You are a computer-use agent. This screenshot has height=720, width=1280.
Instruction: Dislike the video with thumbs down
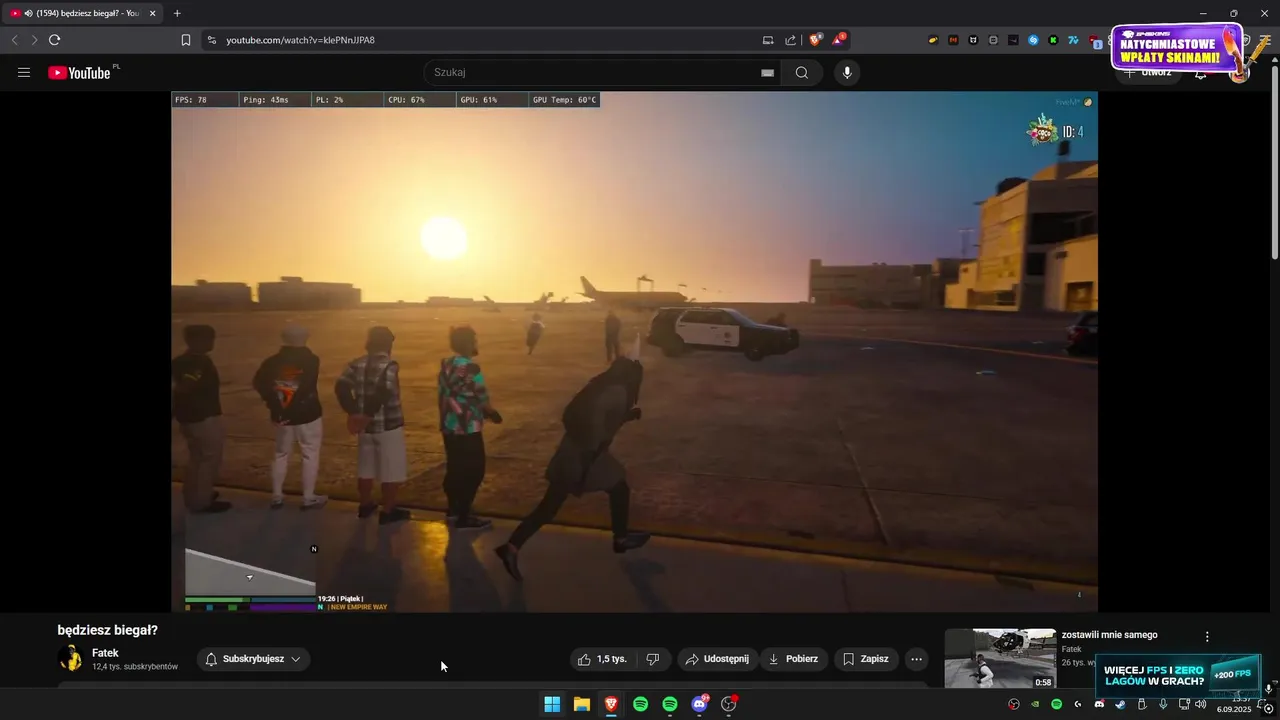pyautogui.click(x=653, y=659)
